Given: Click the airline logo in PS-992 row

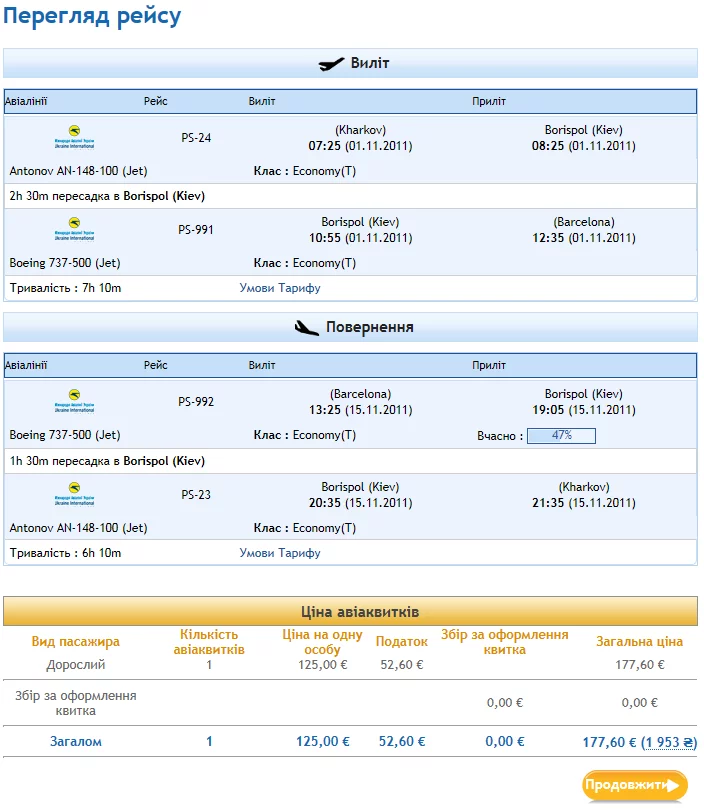Looking at the screenshot, I should pyautogui.click(x=74, y=401).
